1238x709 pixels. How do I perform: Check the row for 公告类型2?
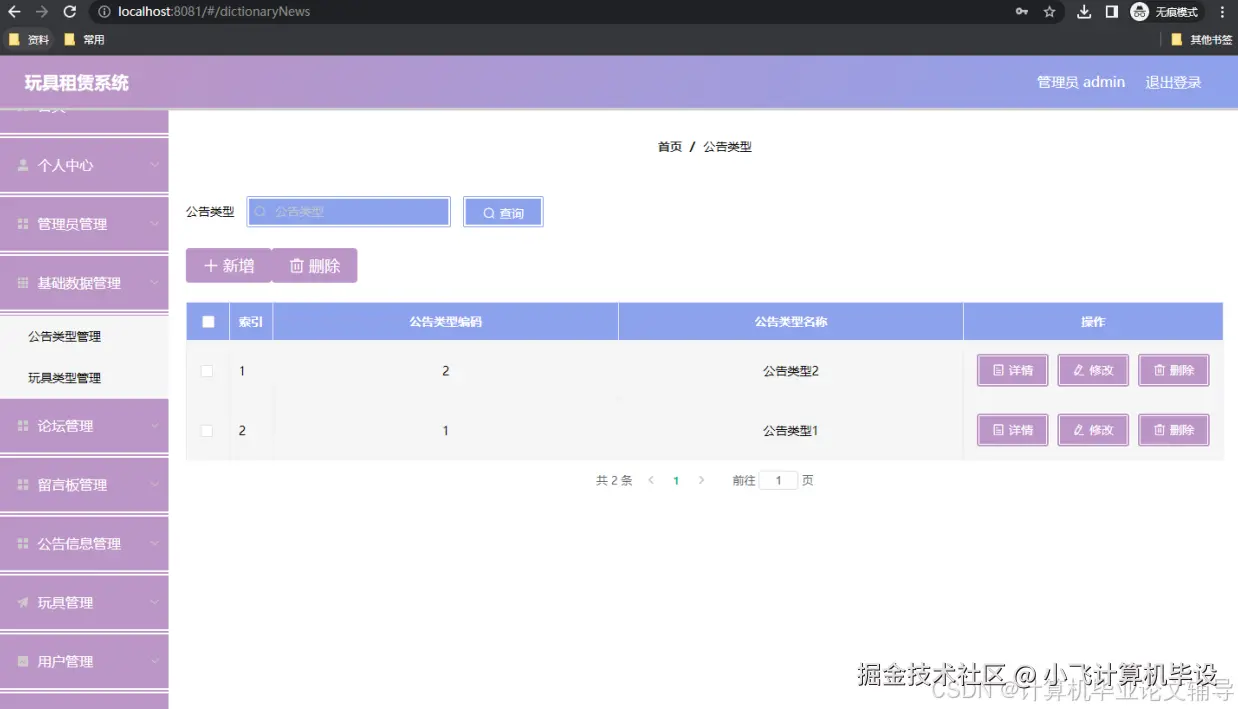pos(207,371)
